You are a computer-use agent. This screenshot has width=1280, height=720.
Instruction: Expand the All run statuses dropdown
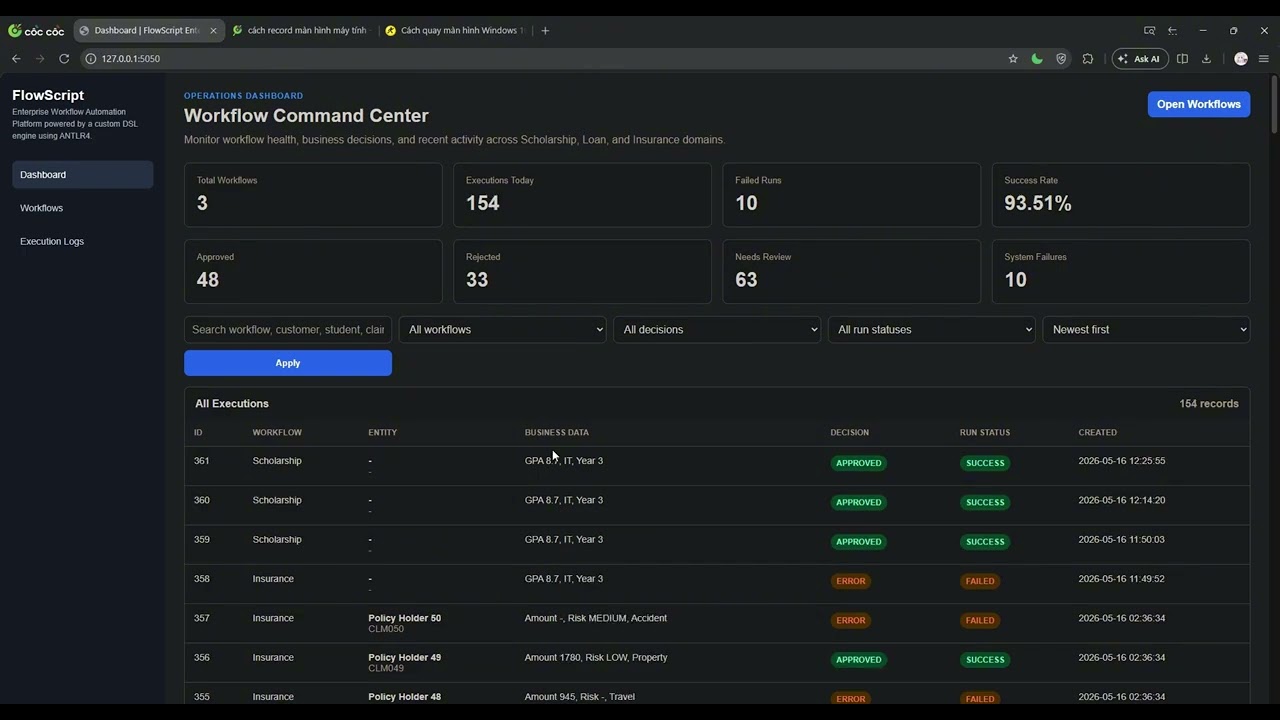(931, 329)
